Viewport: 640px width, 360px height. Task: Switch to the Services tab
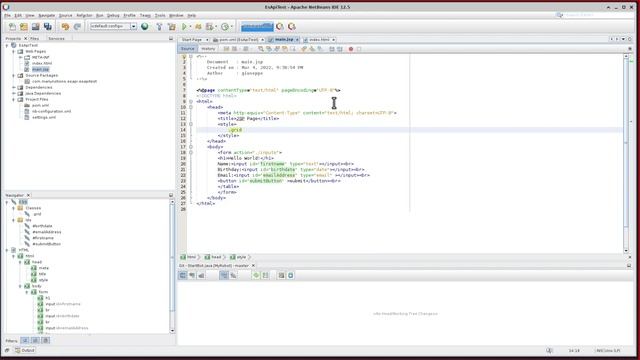point(56,38)
